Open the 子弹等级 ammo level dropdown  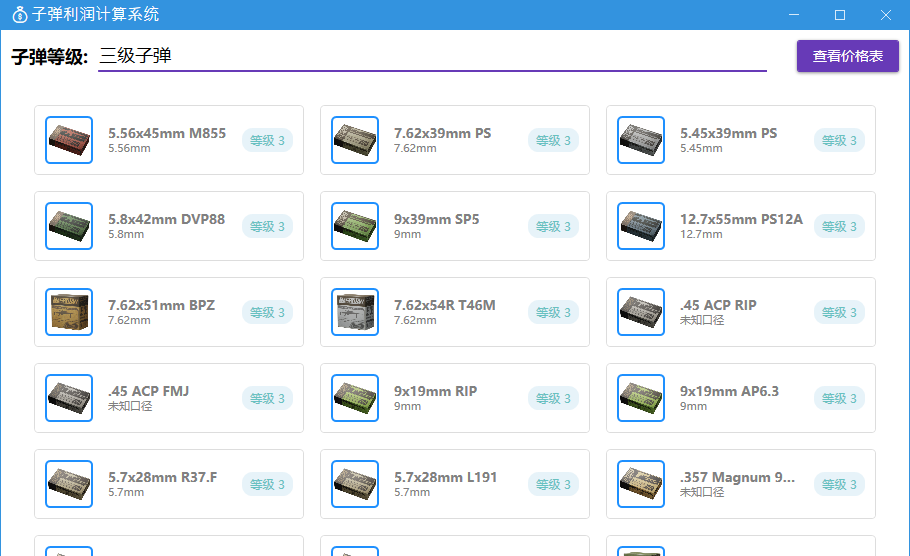tap(431, 56)
